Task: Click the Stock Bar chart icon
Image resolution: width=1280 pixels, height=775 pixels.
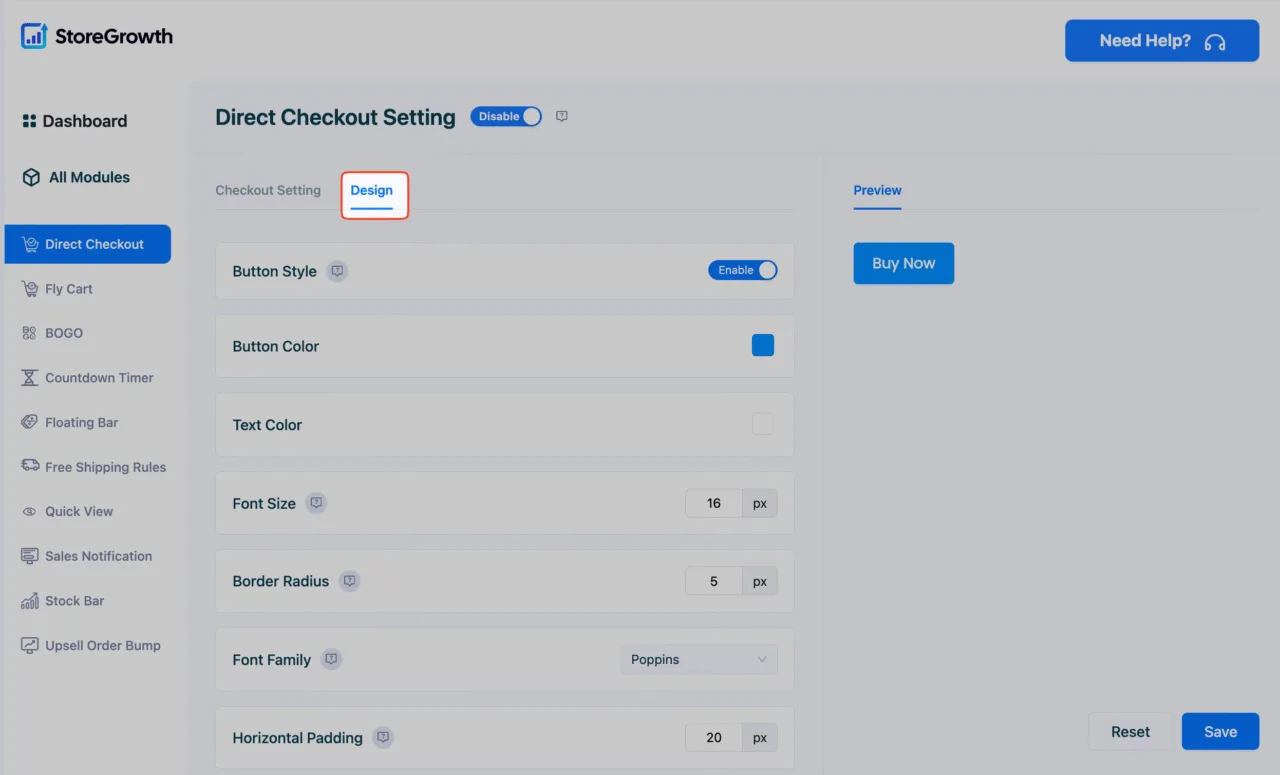Action: pyautogui.click(x=29, y=601)
